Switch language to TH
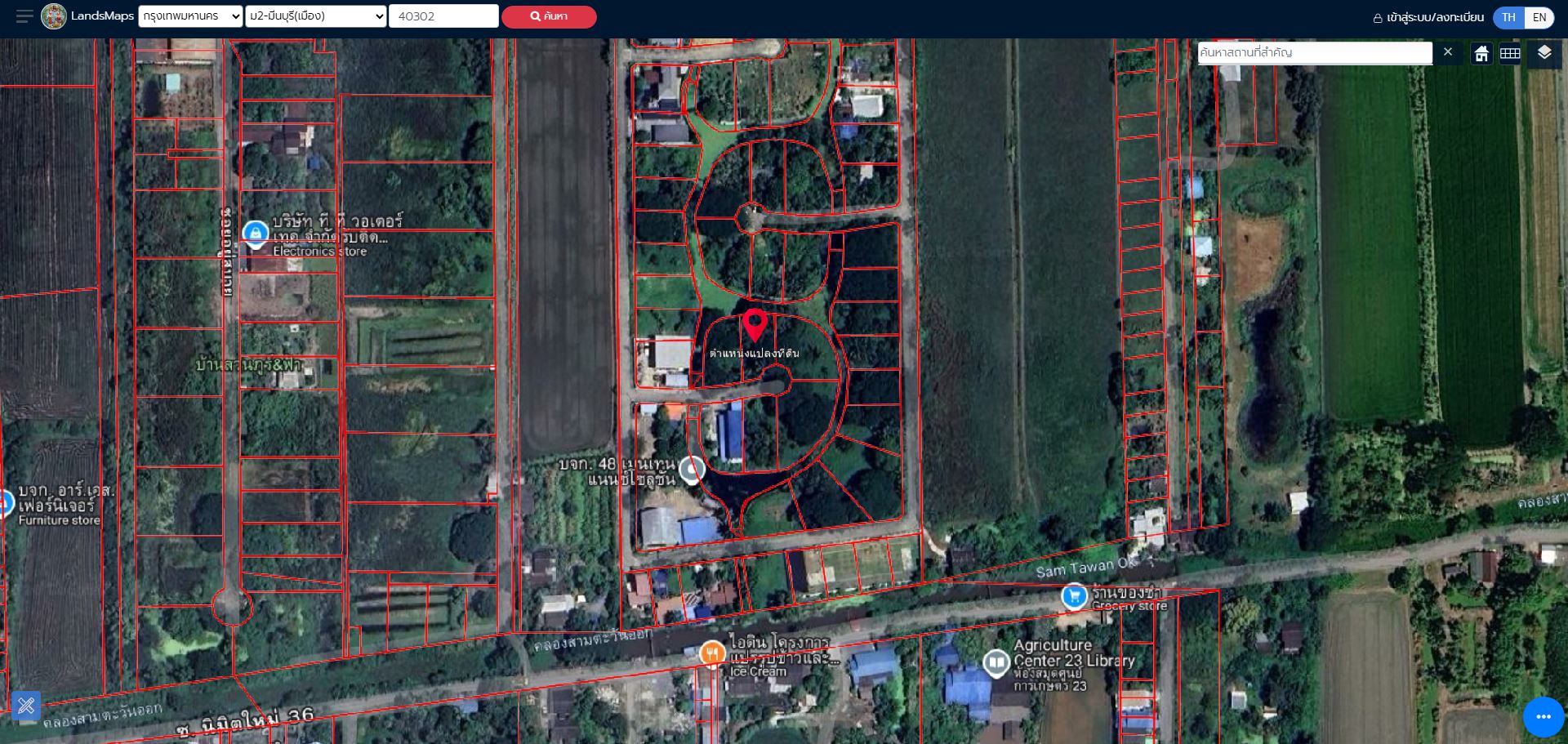Screen dimensions: 1568x744 coord(1508,17)
